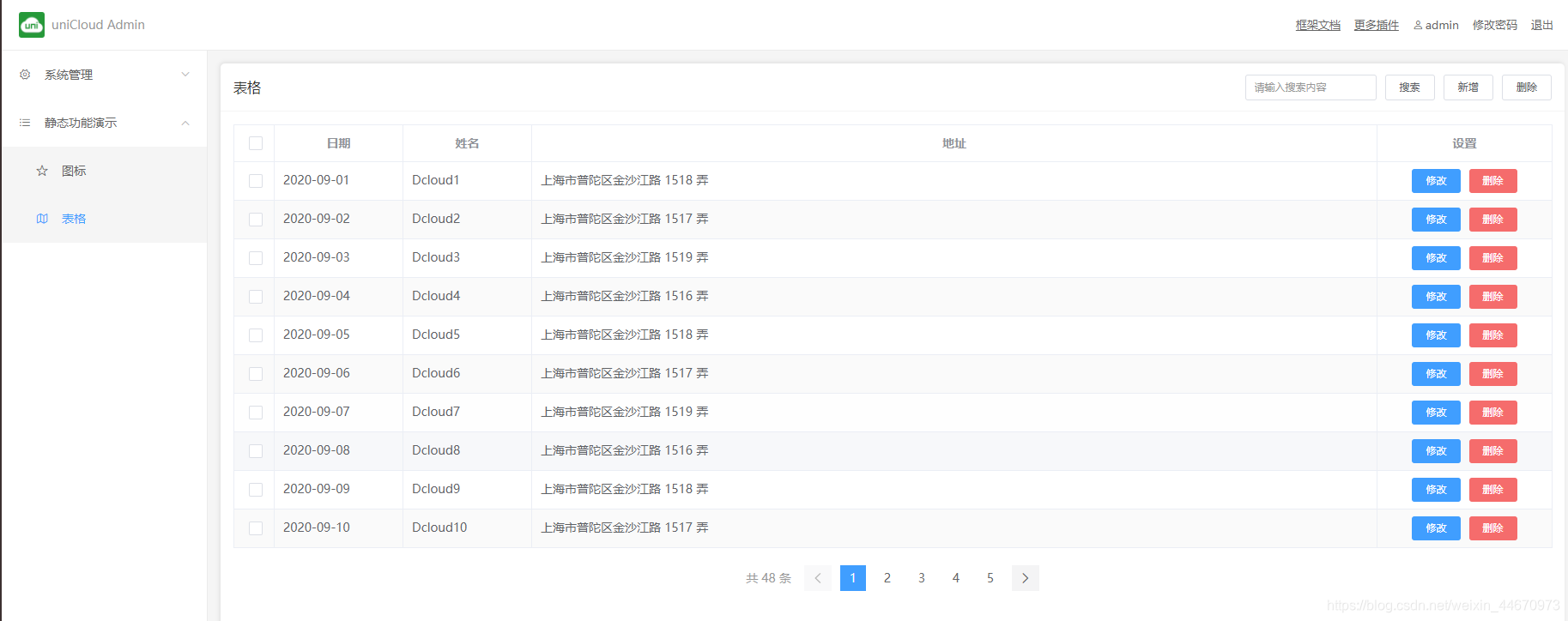Click the star icon beside 图标
The height and width of the screenshot is (621, 1568).
42,171
